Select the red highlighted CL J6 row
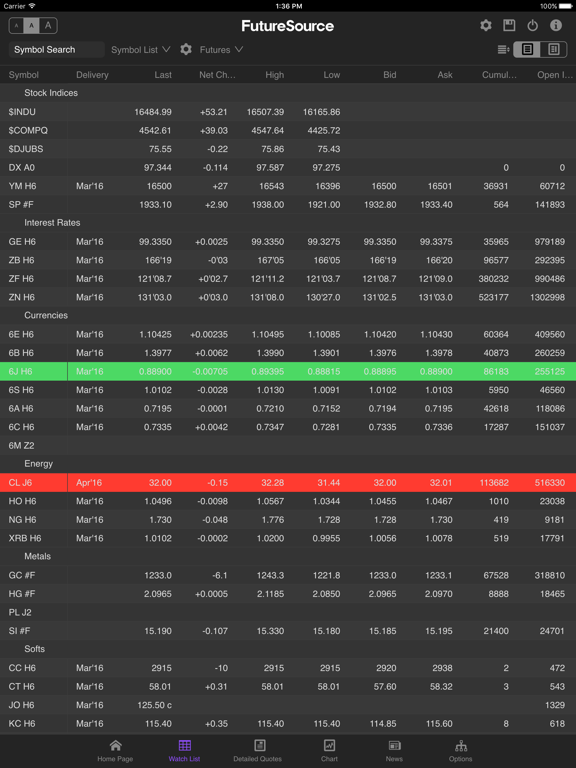This screenshot has height=768, width=576. pos(288,482)
